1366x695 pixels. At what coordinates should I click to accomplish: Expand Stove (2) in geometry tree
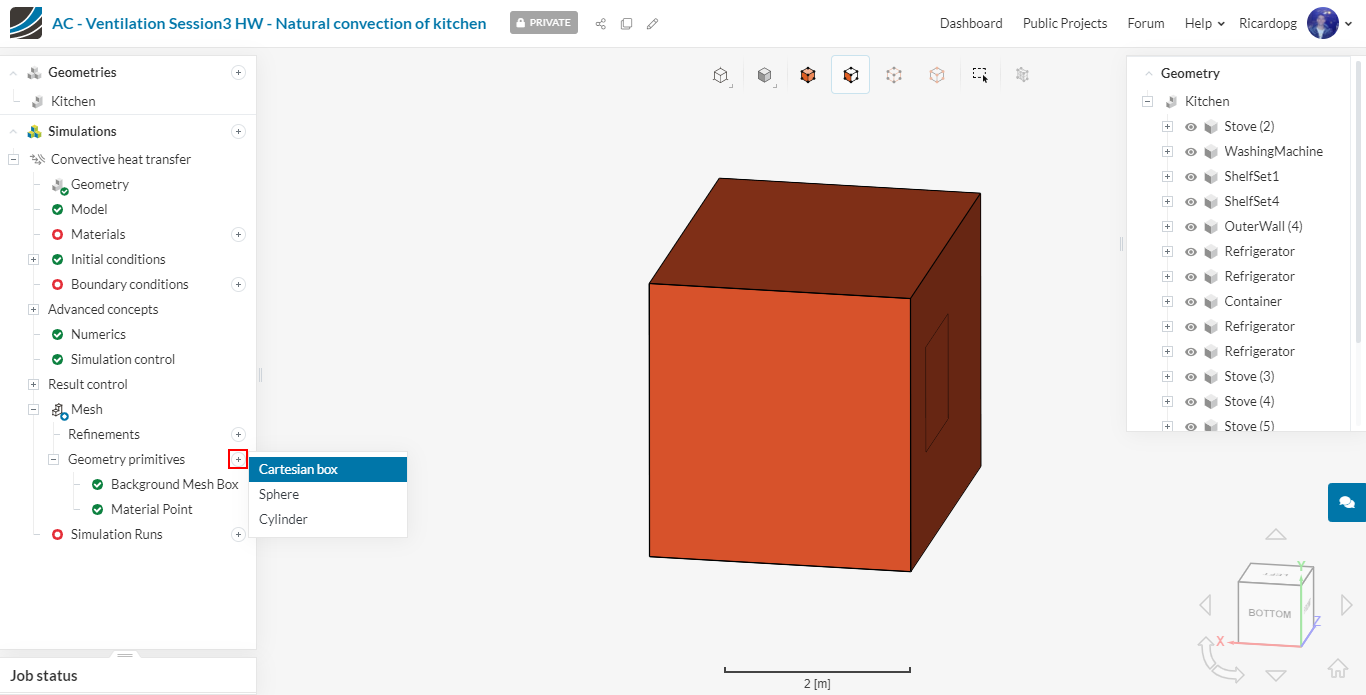(1167, 126)
